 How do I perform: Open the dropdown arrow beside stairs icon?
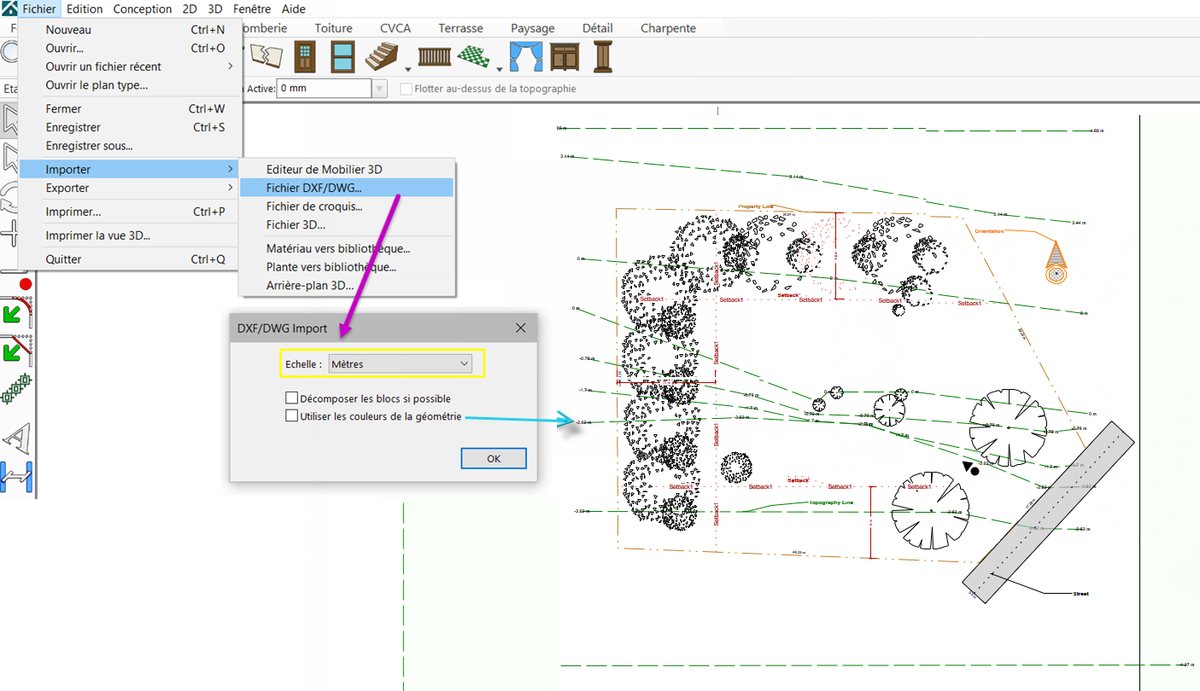[410, 68]
